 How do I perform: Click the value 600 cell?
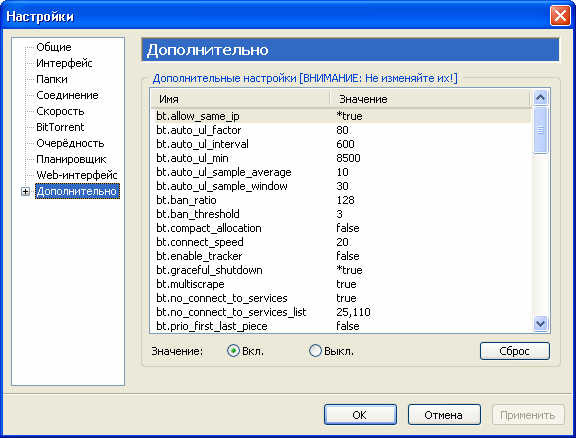pos(345,144)
